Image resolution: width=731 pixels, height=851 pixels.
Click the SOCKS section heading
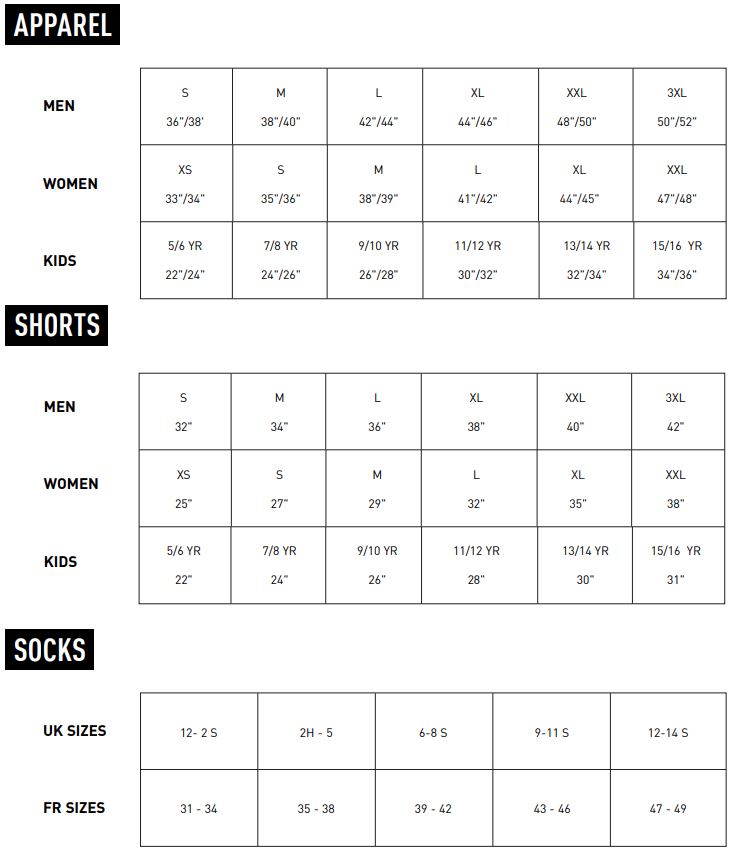click(x=50, y=650)
